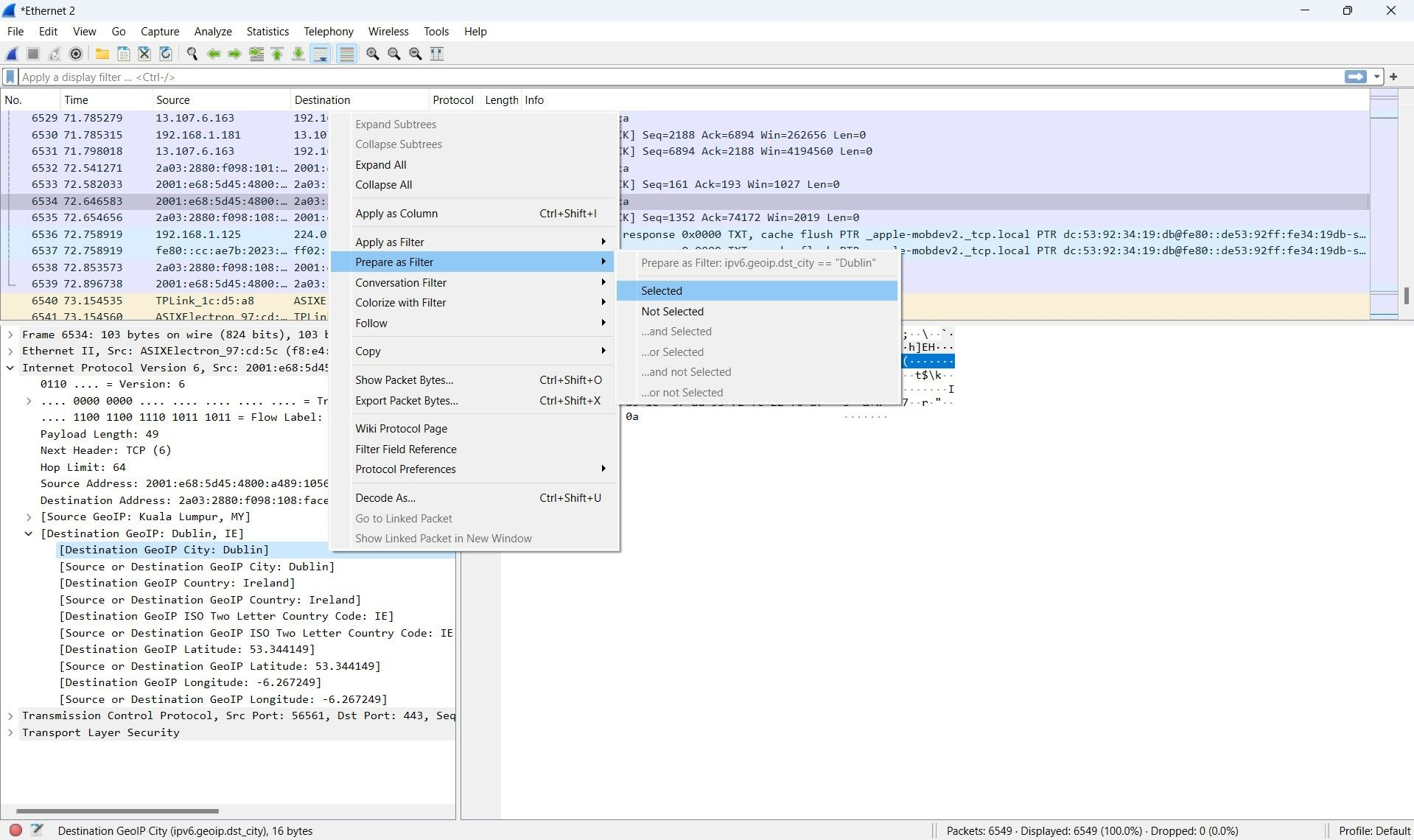Open capture file comments icon in status bar
This screenshot has height=840, width=1414.
point(38,830)
